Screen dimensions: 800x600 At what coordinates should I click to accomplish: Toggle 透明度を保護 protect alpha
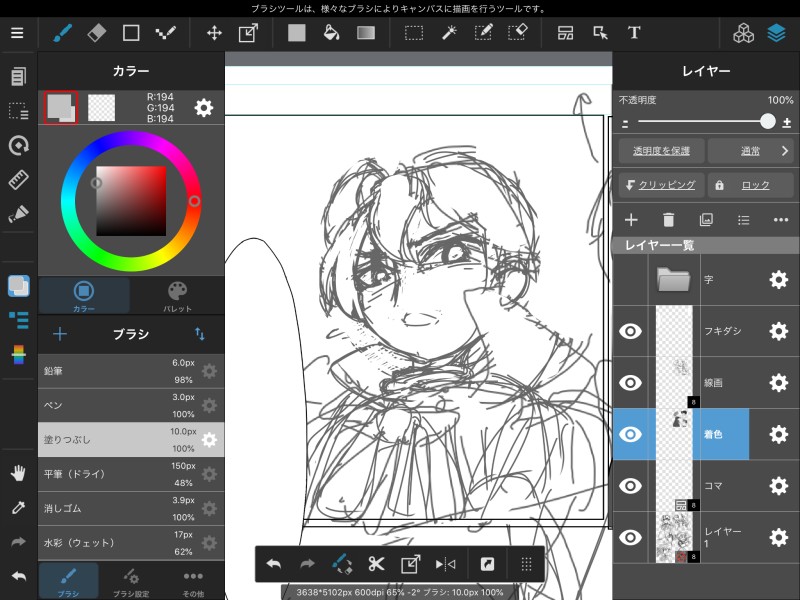[x=661, y=151]
